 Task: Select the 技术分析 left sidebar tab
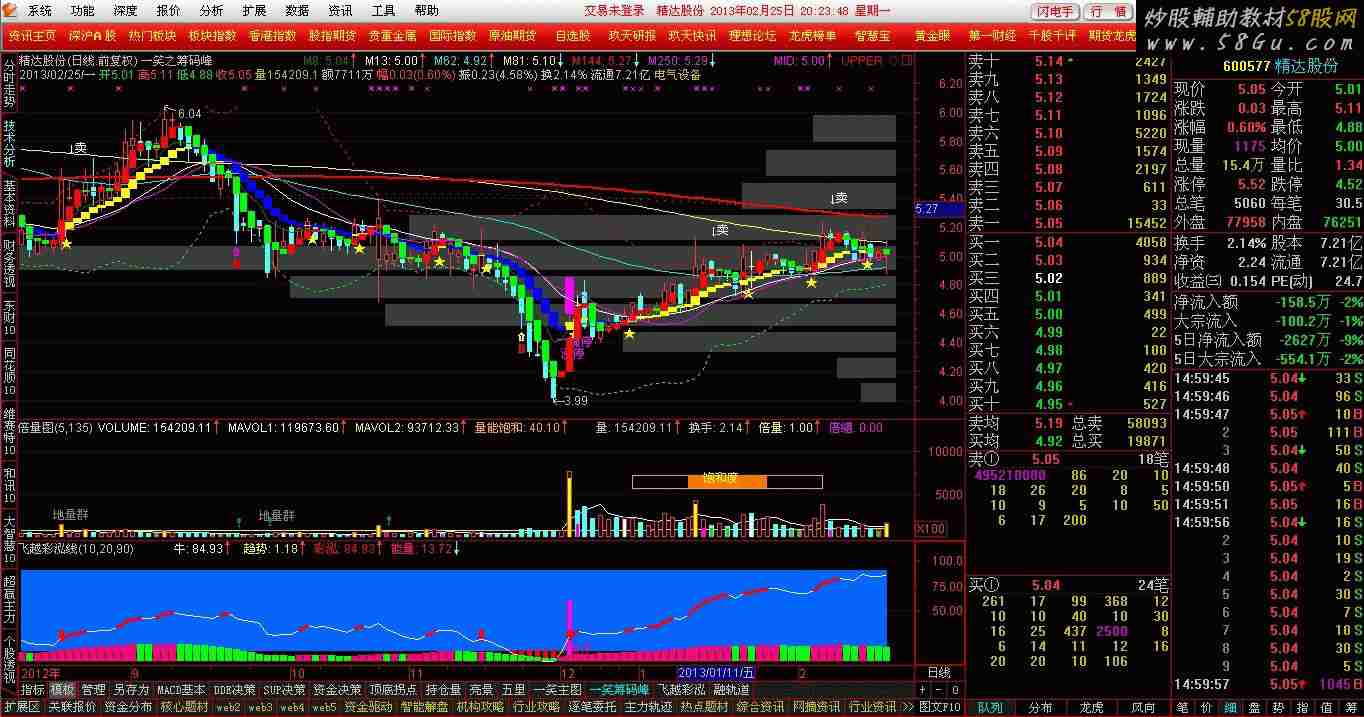9,144
